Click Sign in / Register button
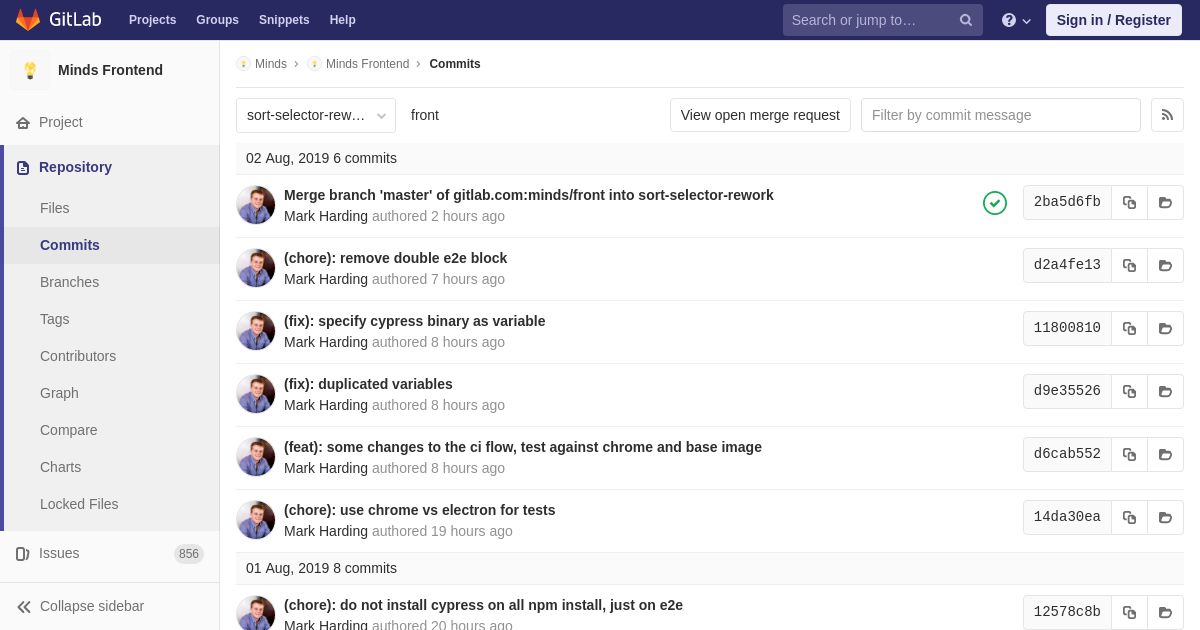1200x630 pixels. coord(1114,20)
